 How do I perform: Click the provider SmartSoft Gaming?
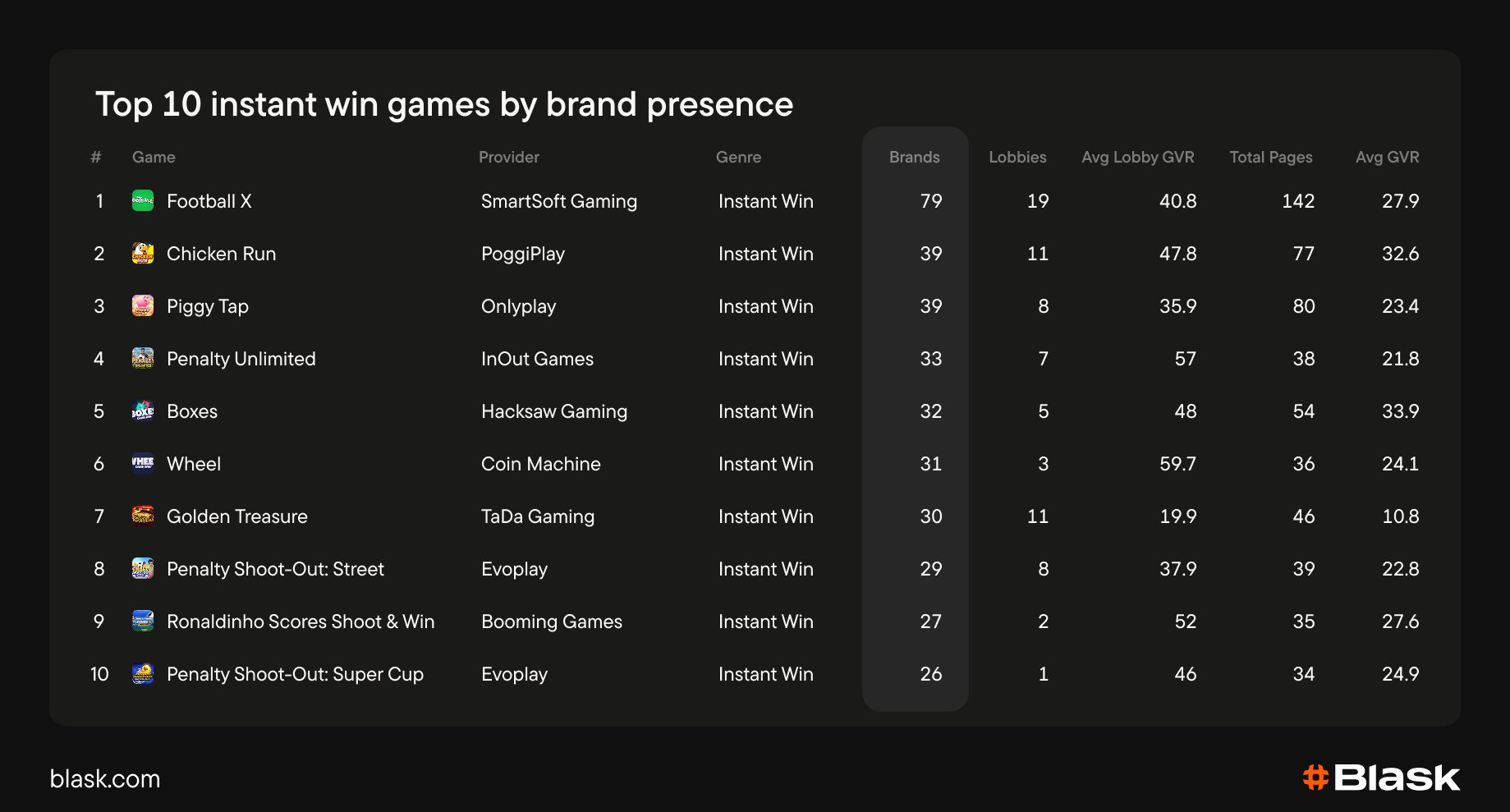[559, 201]
